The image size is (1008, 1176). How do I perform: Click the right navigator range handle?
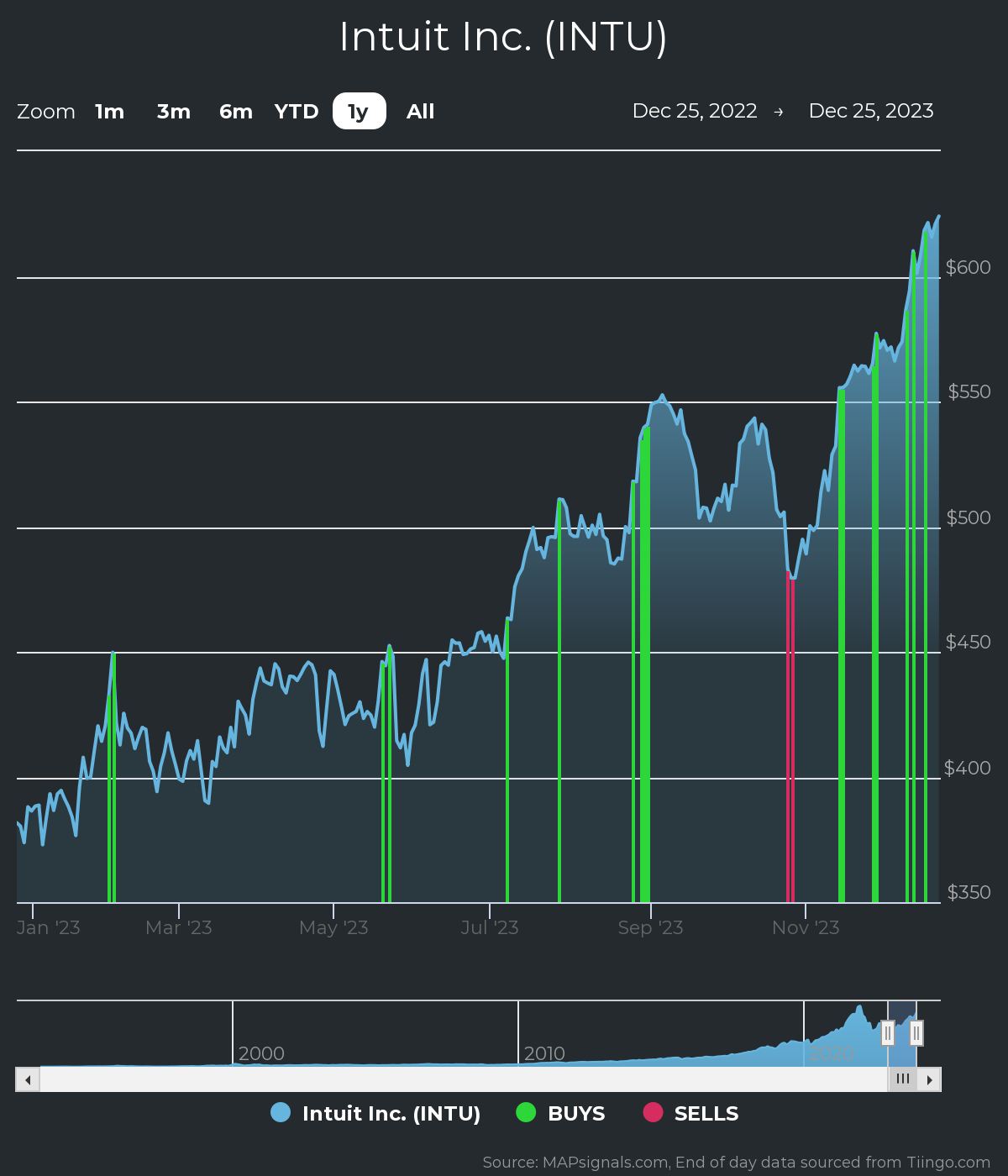916,1033
